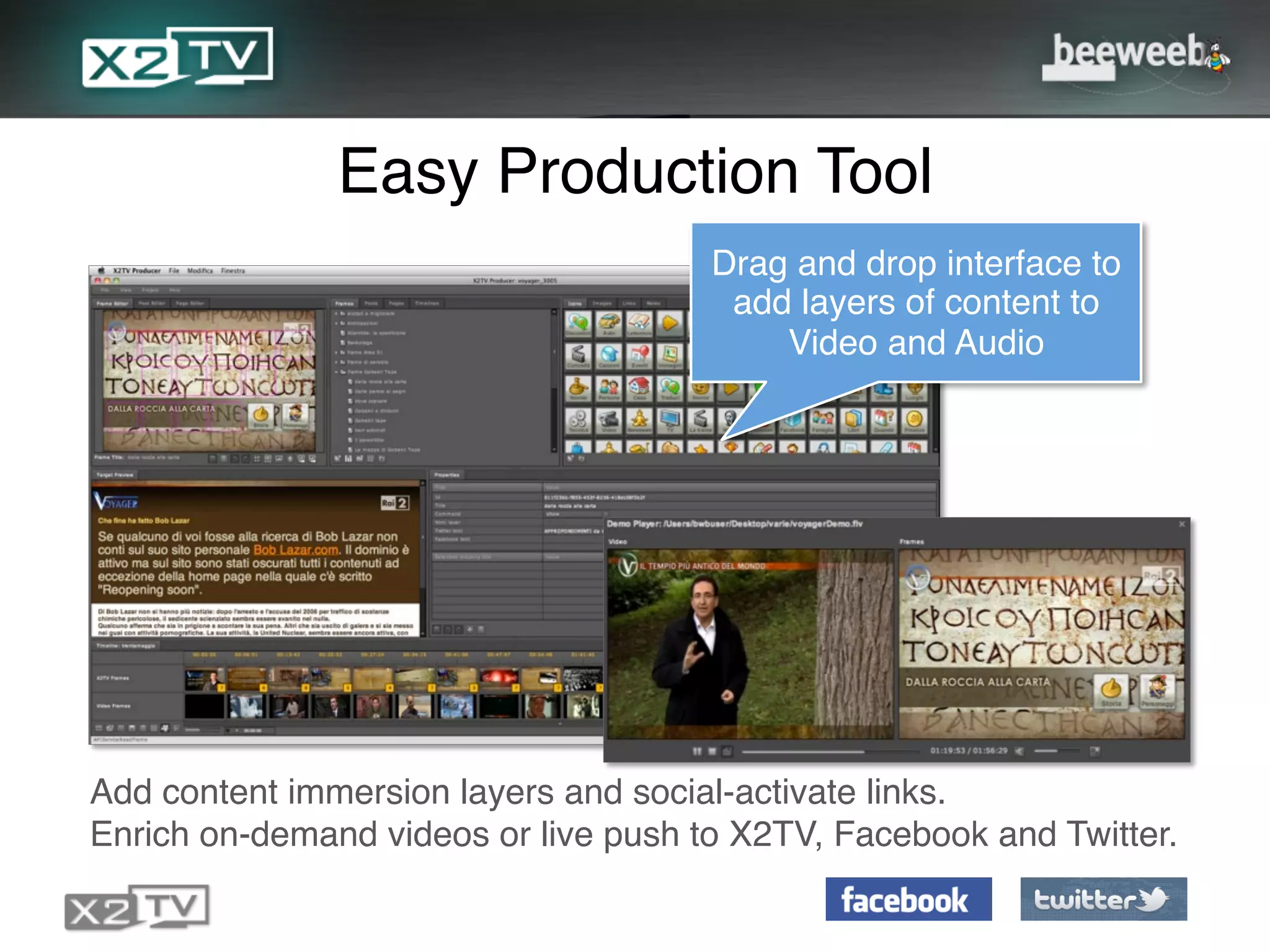Toggle Demo Player fullscreen button
This screenshot has height=952, width=1270.
coord(1095,751)
